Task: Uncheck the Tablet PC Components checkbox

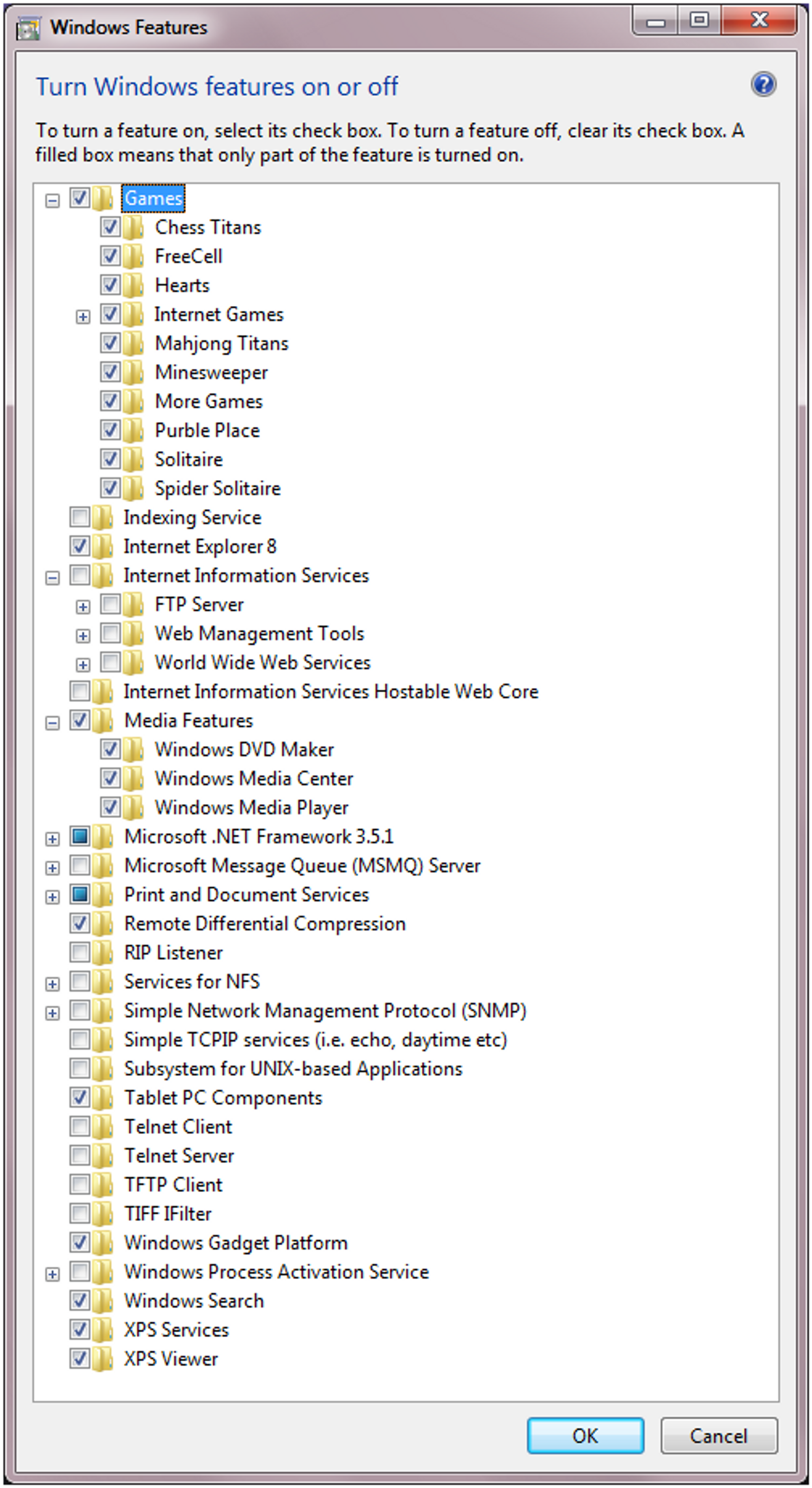Action: (x=80, y=1098)
